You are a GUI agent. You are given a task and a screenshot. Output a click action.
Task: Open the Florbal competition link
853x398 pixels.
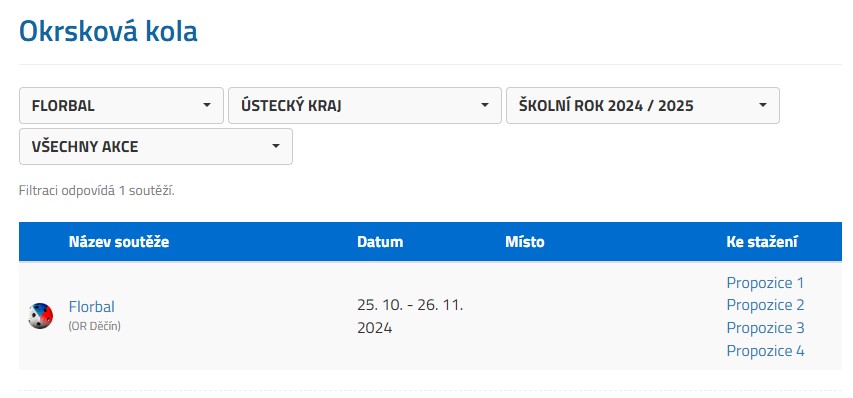tap(91, 307)
